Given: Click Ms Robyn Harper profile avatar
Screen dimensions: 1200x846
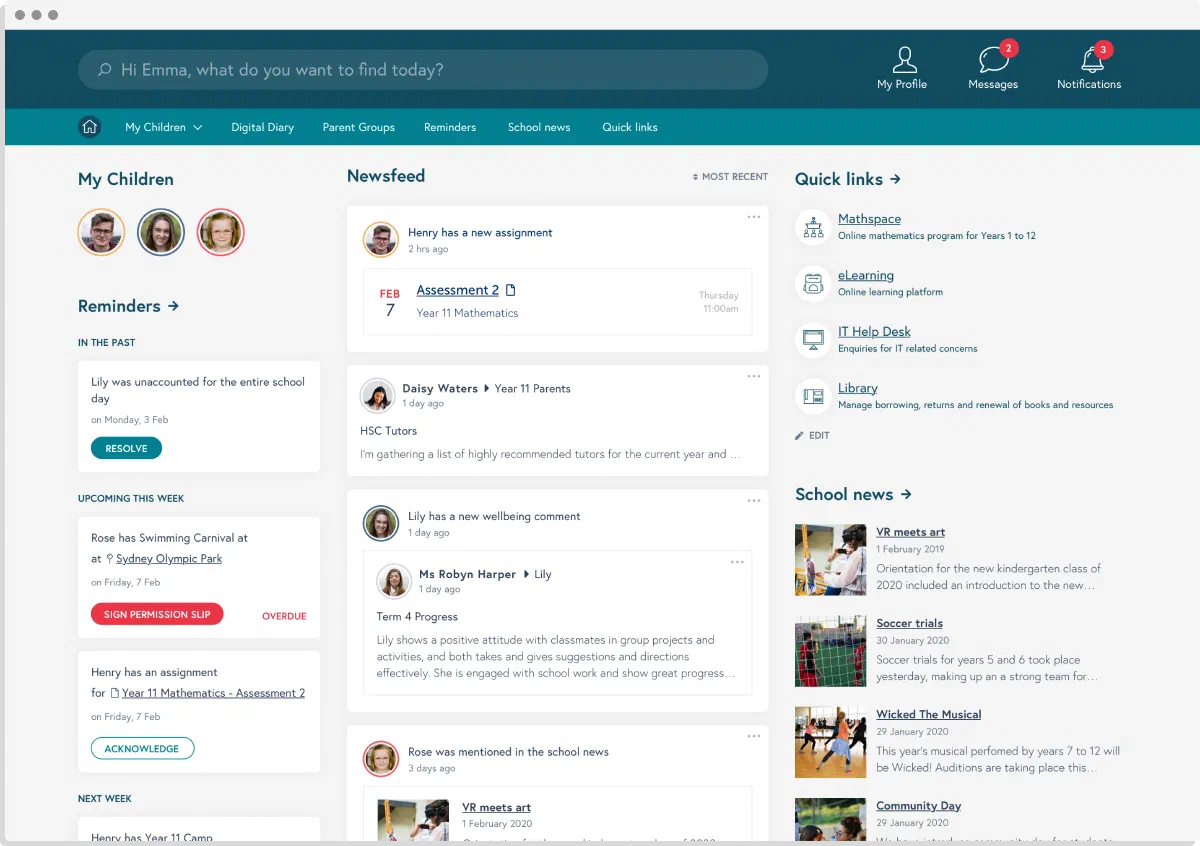Looking at the screenshot, I should (x=393, y=581).
